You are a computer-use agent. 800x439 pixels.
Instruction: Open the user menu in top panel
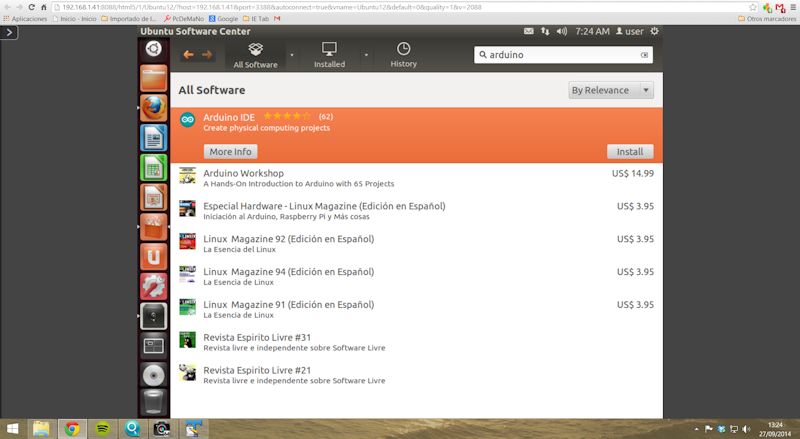tap(630, 31)
